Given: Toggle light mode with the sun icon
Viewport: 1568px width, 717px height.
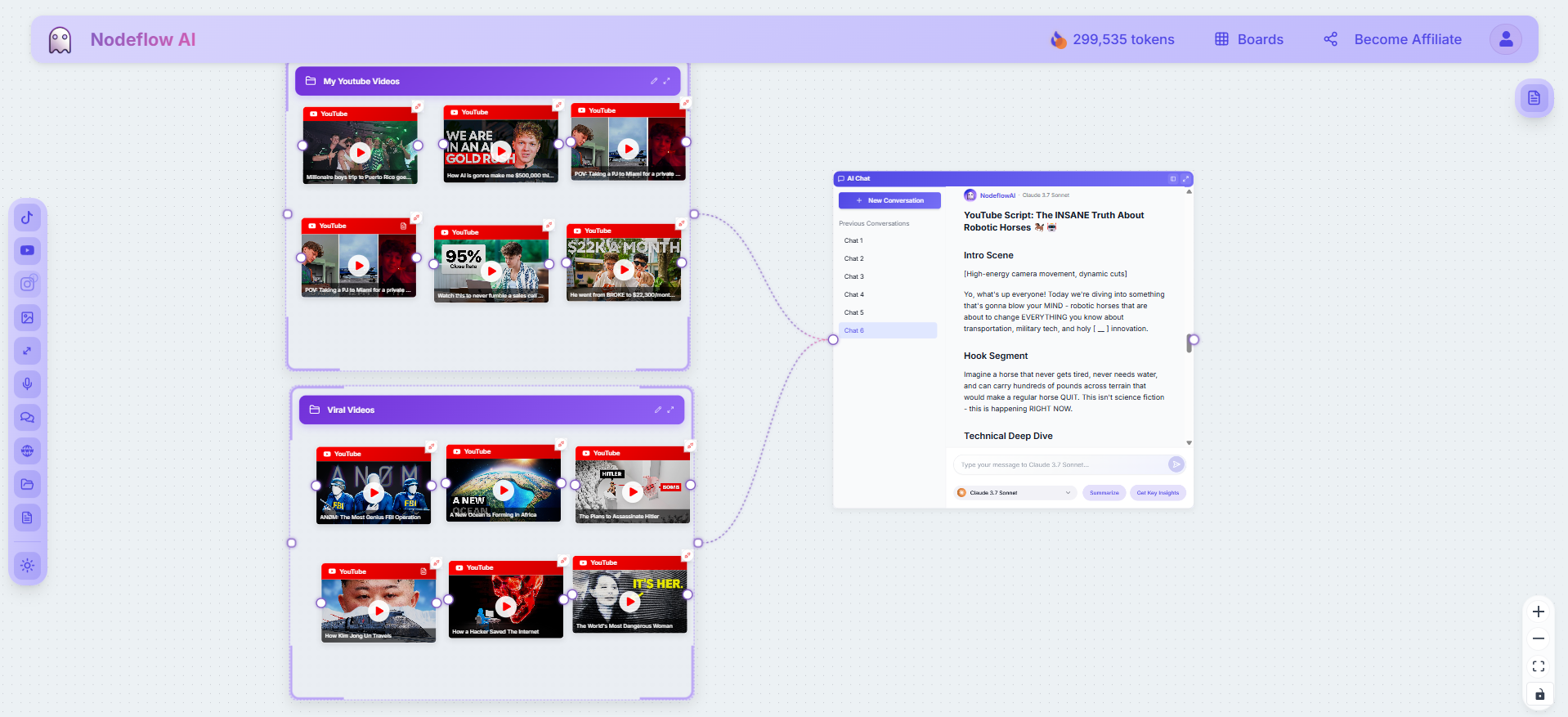Looking at the screenshot, I should pos(27,566).
